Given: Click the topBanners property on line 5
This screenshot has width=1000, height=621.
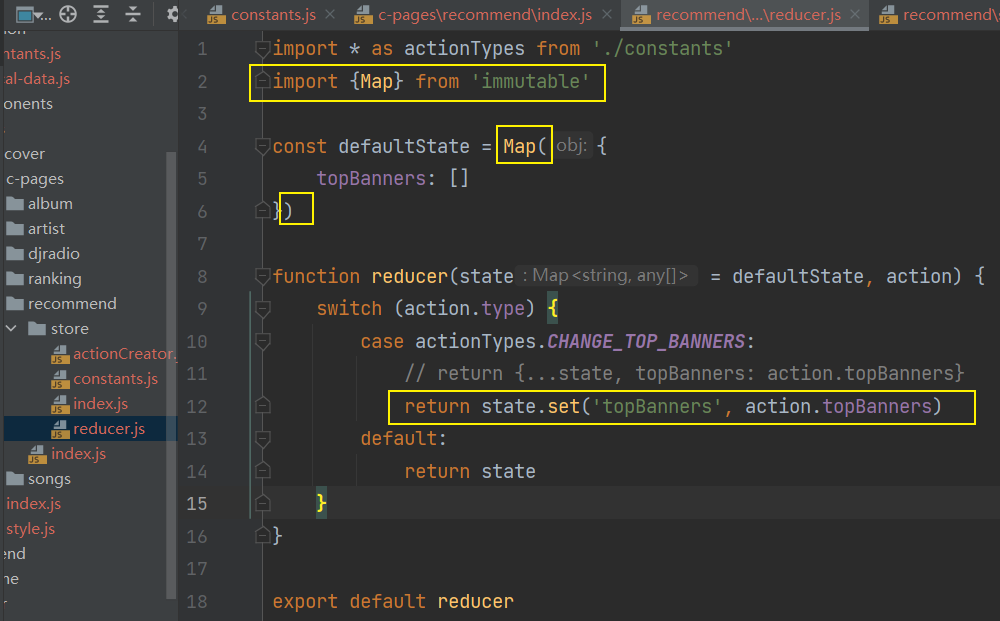Looking at the screenshot, I should (371, 179).
